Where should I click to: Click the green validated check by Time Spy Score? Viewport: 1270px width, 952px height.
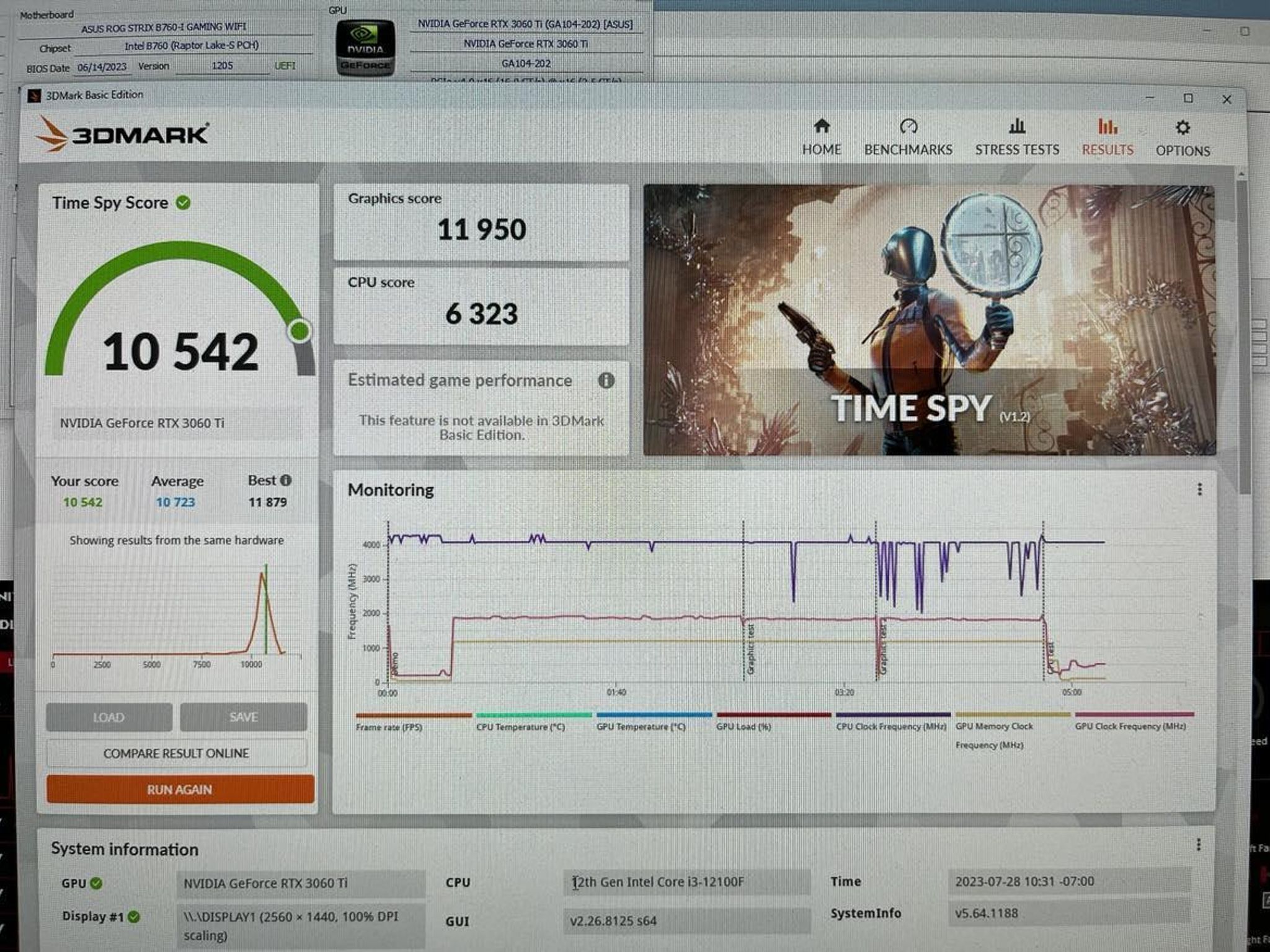[183, 203]
